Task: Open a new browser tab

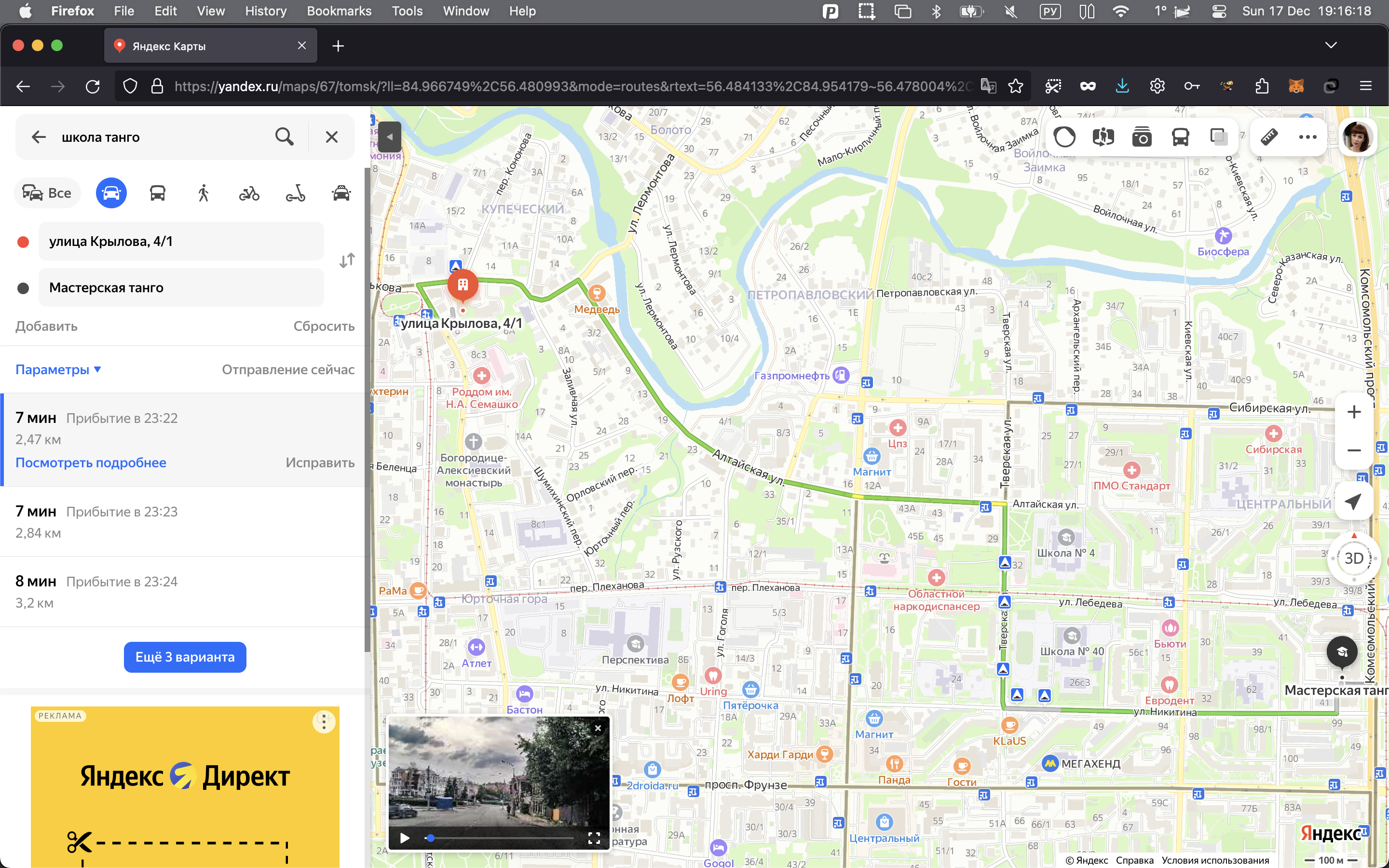Action: (x=338, y=46)
